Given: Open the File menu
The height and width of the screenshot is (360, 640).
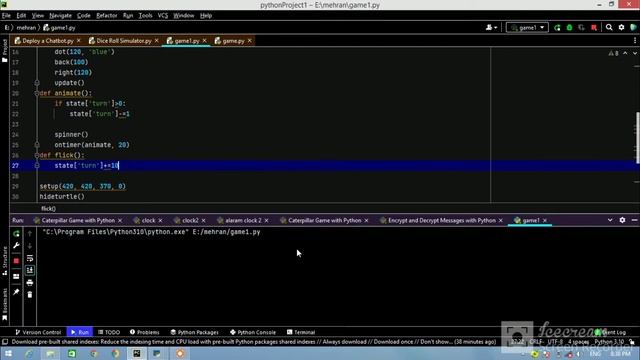Looking at the screenshot, I should pos(6,16).
